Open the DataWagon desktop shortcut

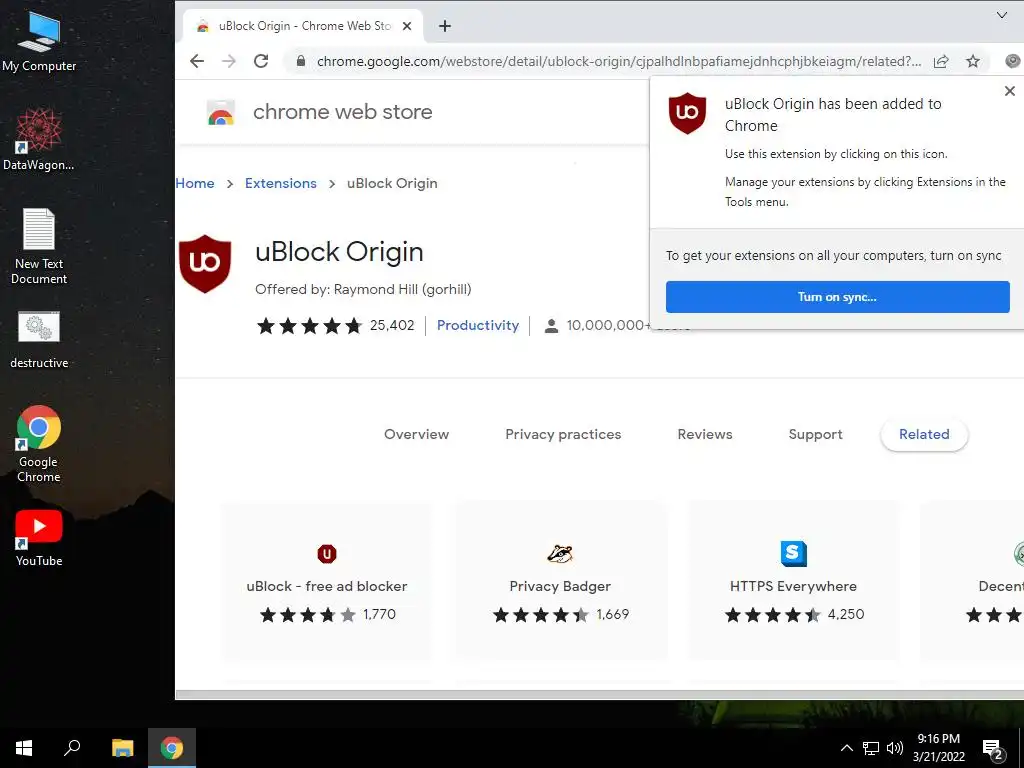pyautogui.click(x=39, y=140)
